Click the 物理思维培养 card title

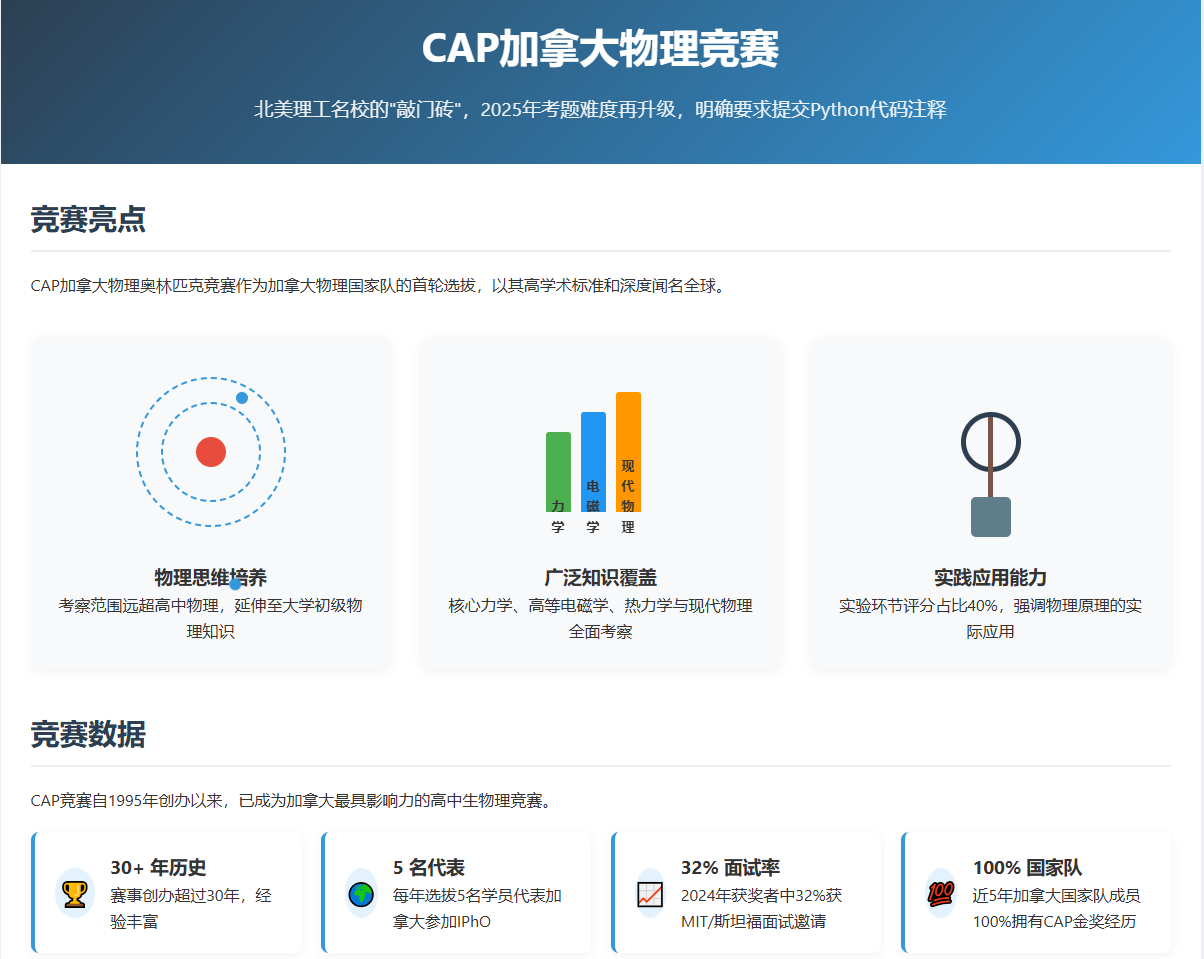(211, 577)
